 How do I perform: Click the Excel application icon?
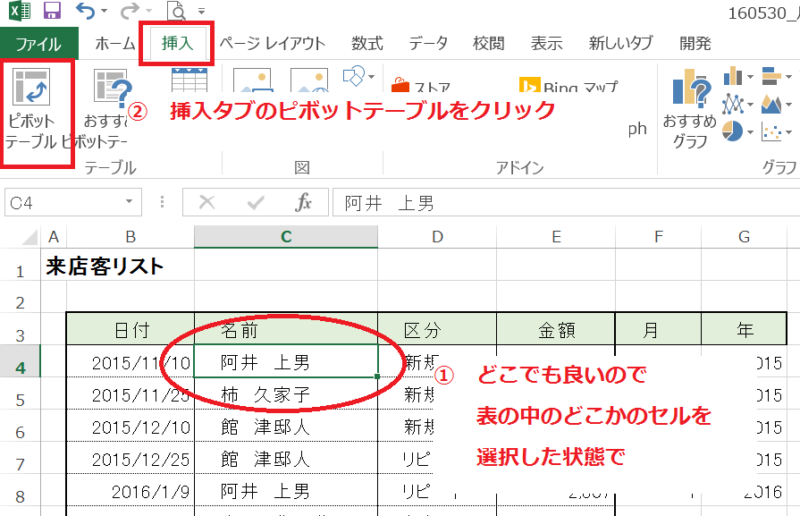pos(20,10)
